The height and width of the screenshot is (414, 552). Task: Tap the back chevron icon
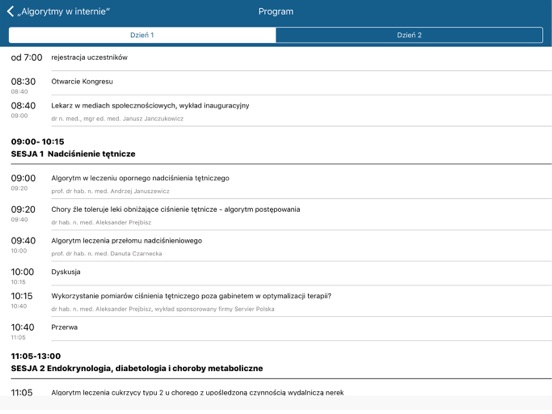click(10, 12)
